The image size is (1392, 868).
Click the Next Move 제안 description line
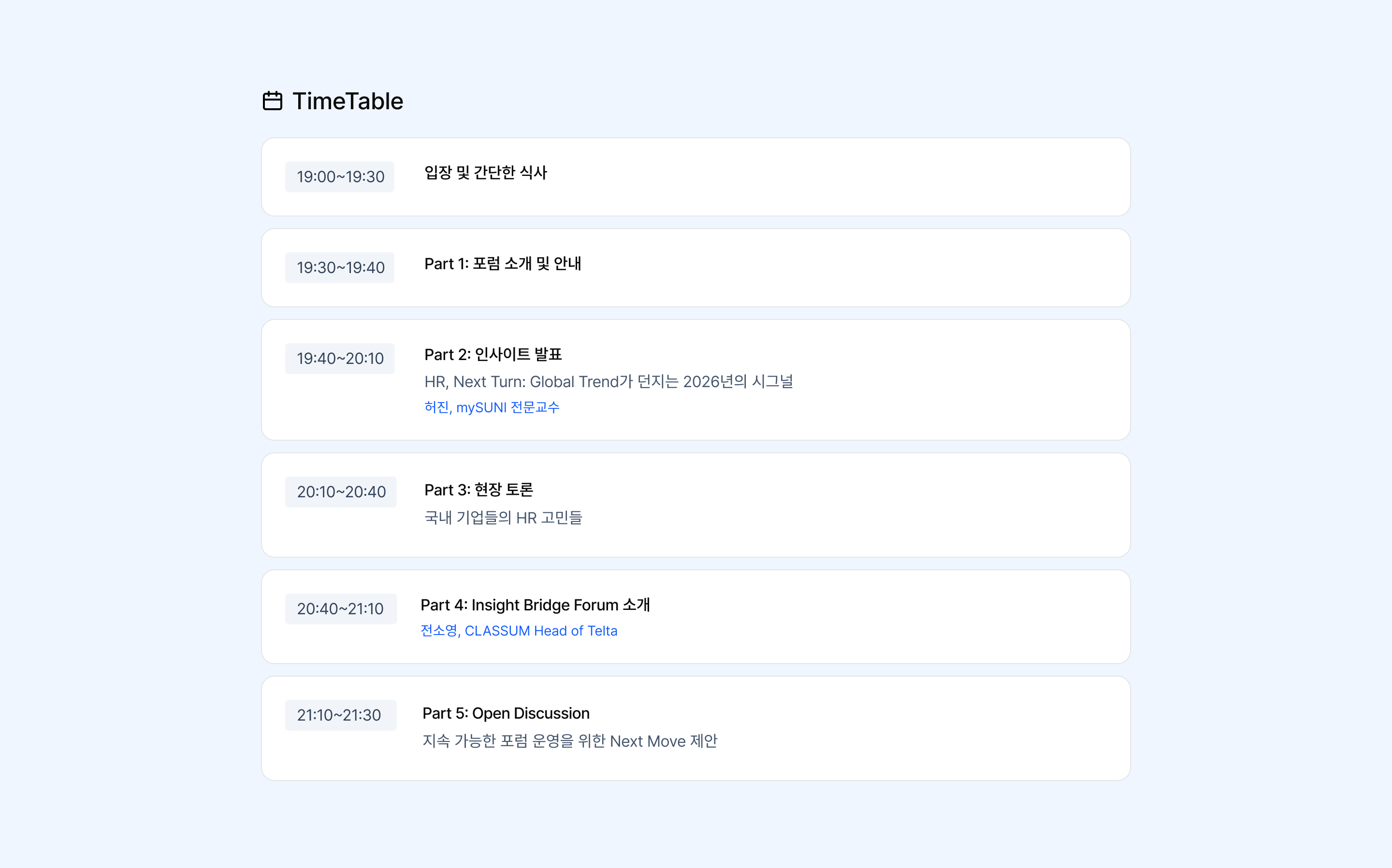click(569, 741)
